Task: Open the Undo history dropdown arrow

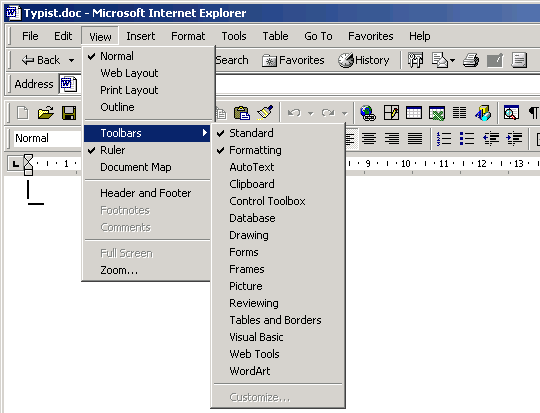Action: (x=310, y=113)
